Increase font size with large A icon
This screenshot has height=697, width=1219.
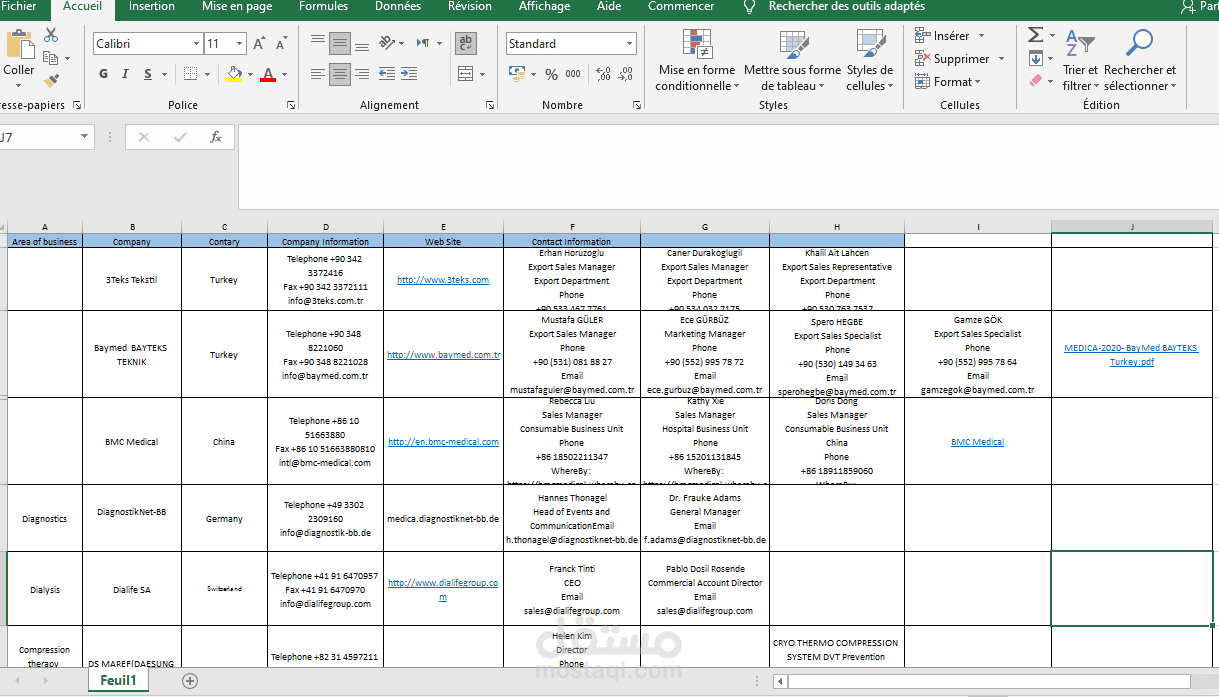[x=259, y=44]
